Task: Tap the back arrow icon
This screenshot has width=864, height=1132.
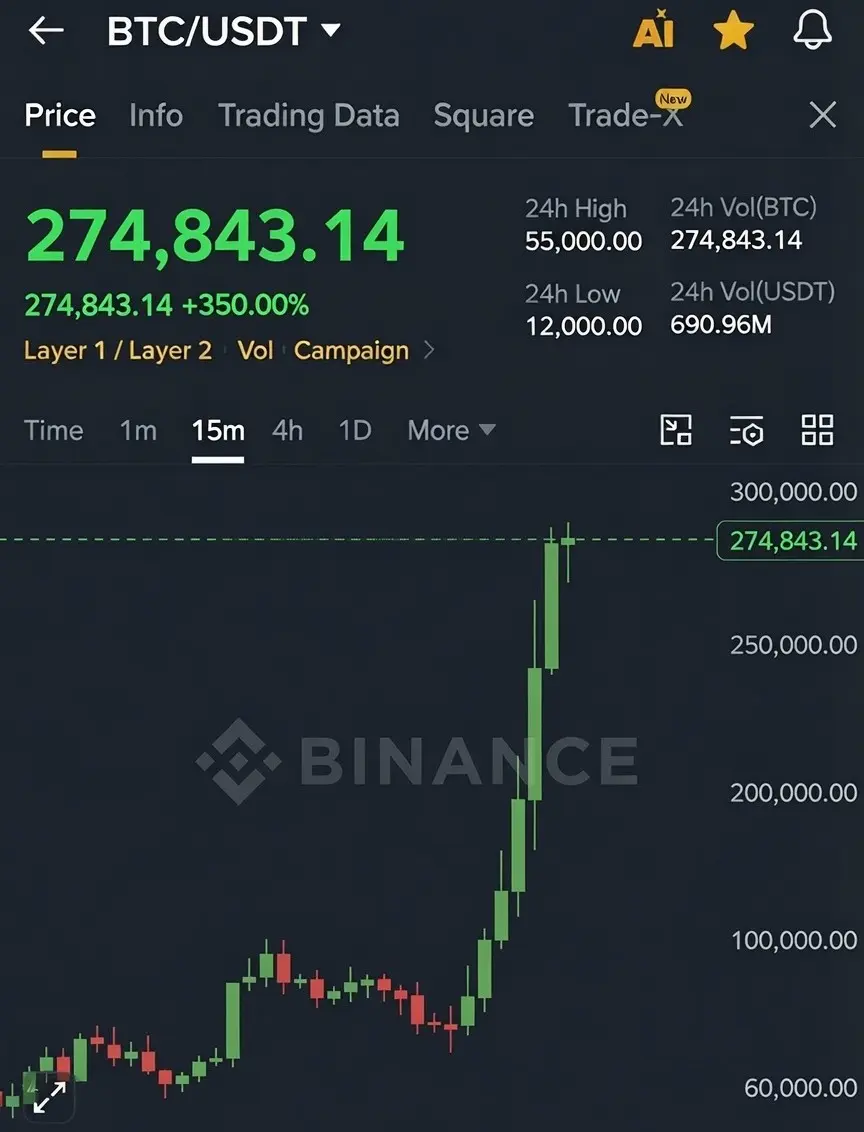Action: coord(46,31)
